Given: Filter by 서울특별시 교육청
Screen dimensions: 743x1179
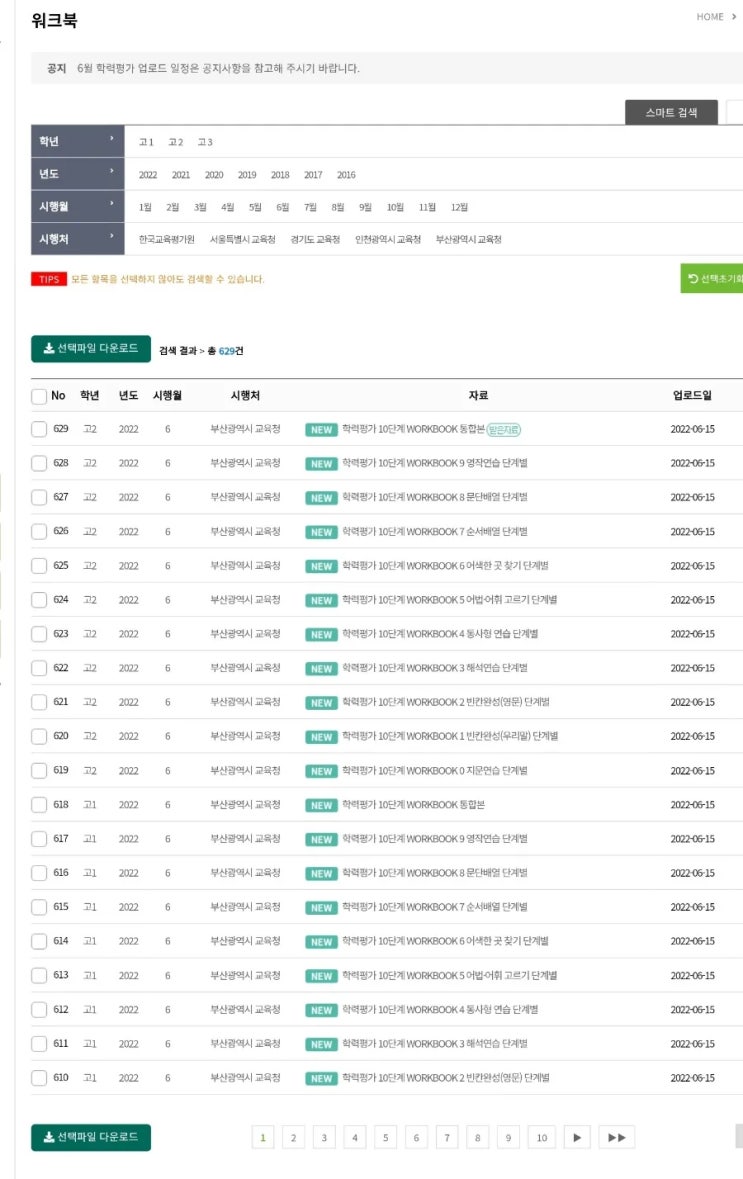Looking at the screenshot, I should (242, 240).
